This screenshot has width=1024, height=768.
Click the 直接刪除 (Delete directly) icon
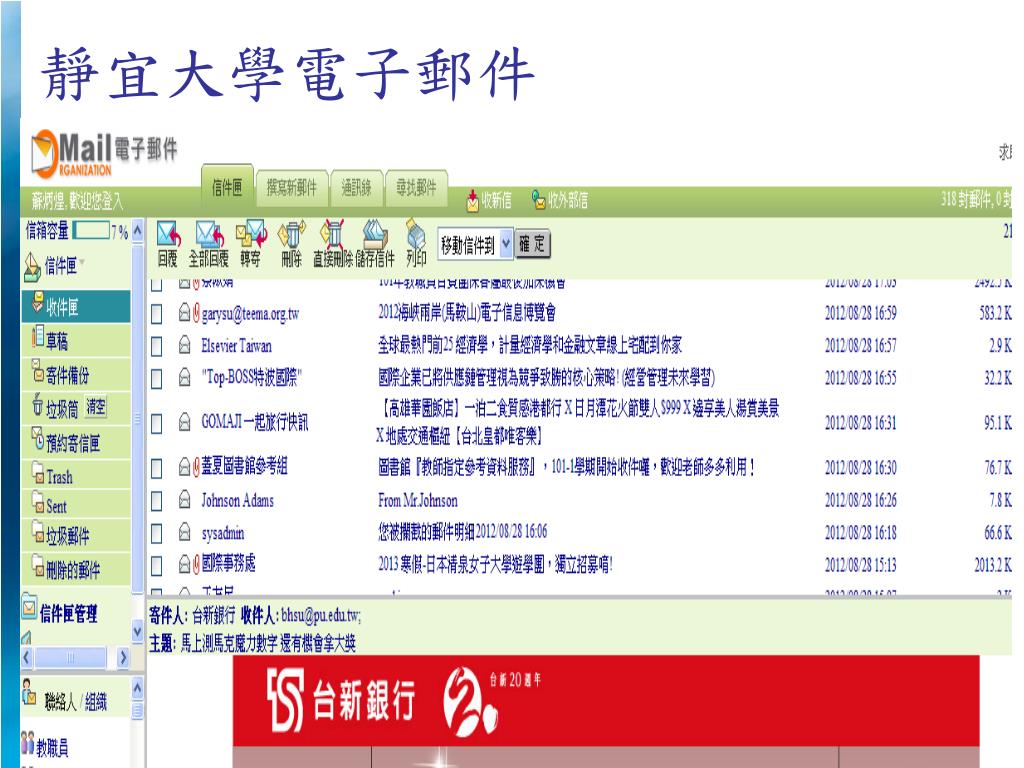(x=332, y=234)
